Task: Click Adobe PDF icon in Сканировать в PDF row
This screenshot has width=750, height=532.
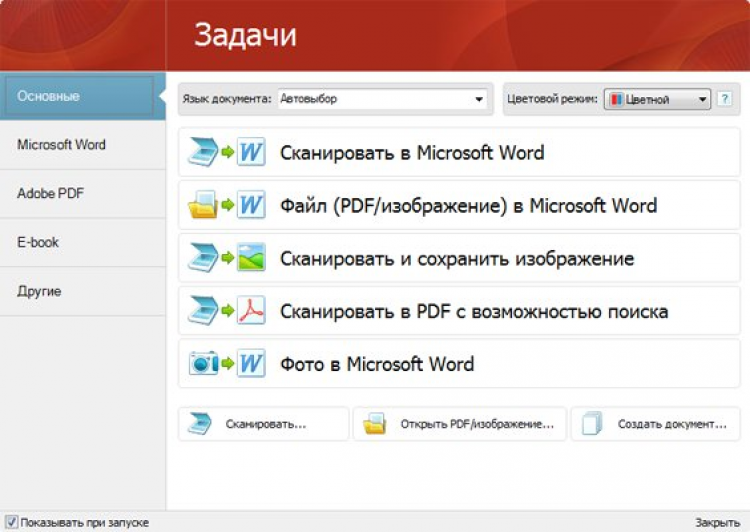Action: point(251,310)
